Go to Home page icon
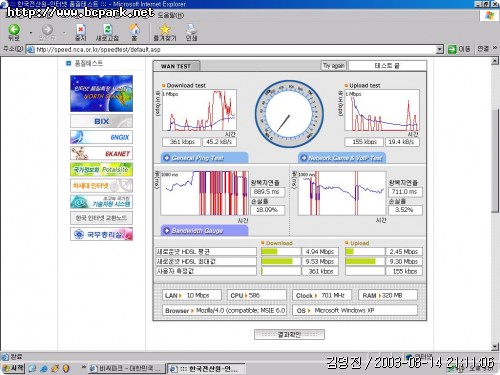The height and width of the screenshot is (375, 500). click(134, 29)
